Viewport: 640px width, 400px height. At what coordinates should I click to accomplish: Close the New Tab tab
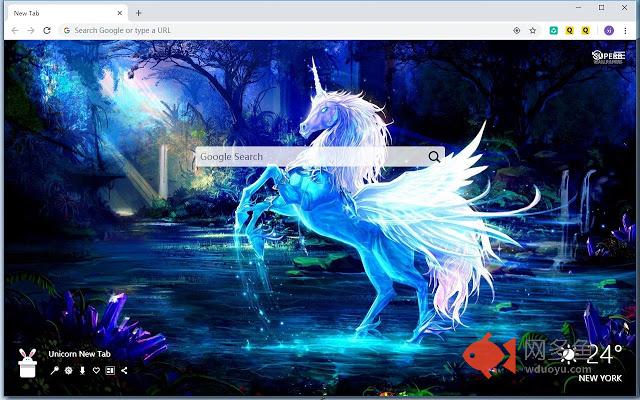(x=120, y=13)
